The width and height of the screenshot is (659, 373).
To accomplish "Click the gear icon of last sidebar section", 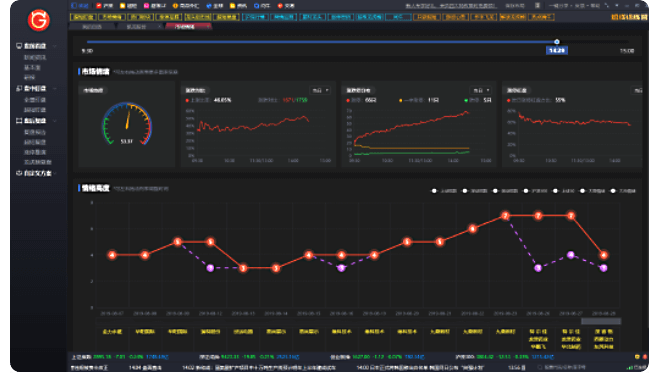I will point(19,173).
